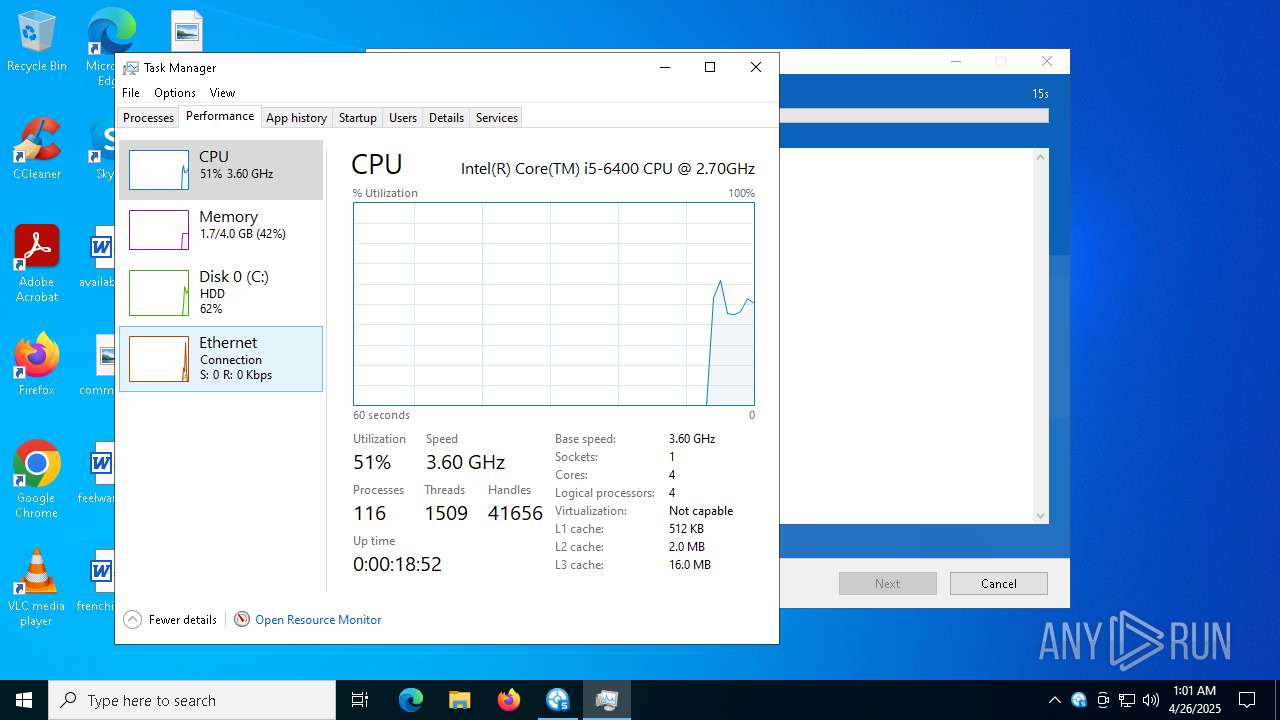Click the volume tray icon
Screen dimensions: 1280x720
(x=1151, y=700)
